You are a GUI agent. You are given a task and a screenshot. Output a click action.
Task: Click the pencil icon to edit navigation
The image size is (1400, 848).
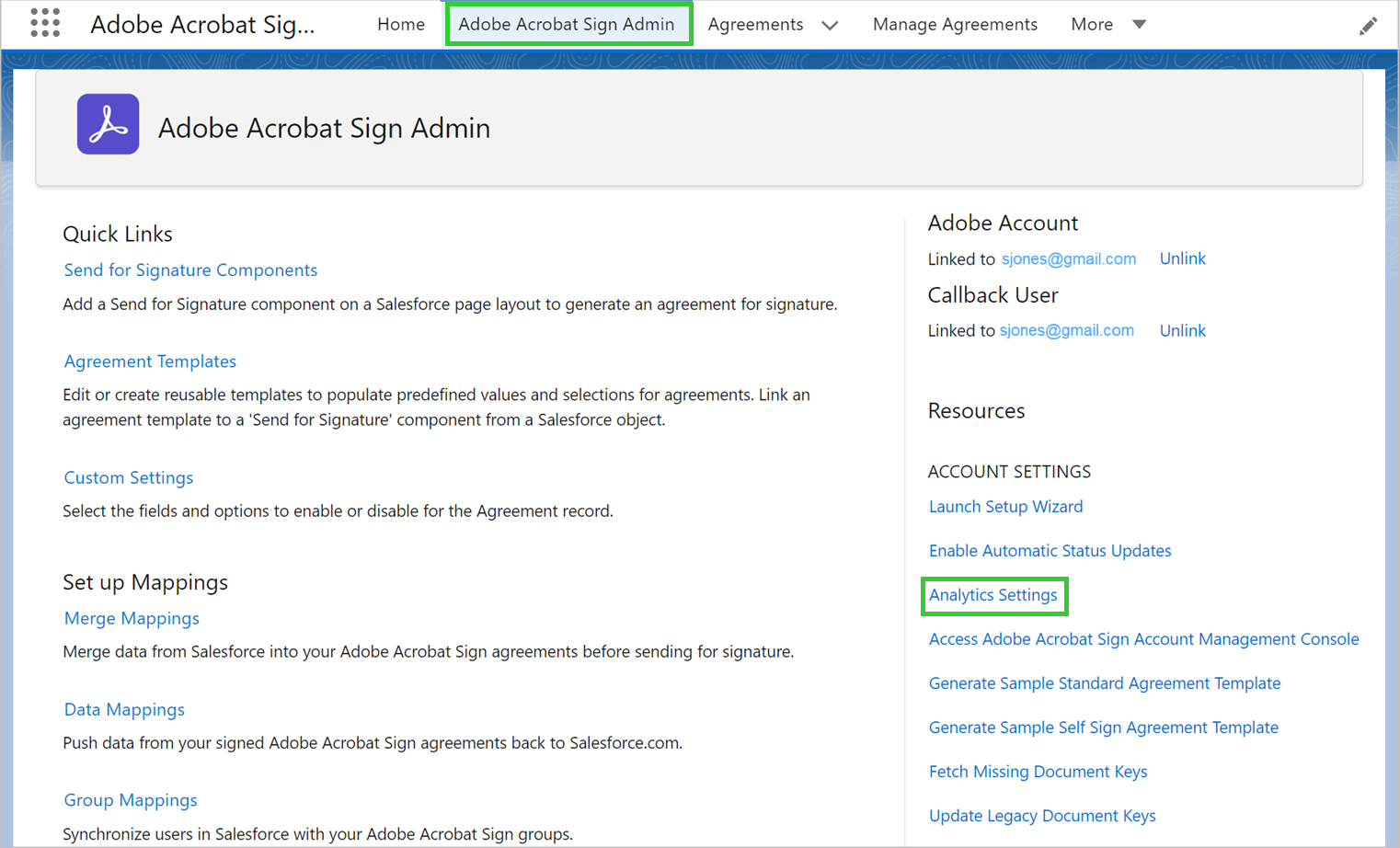pos(1369,25)
